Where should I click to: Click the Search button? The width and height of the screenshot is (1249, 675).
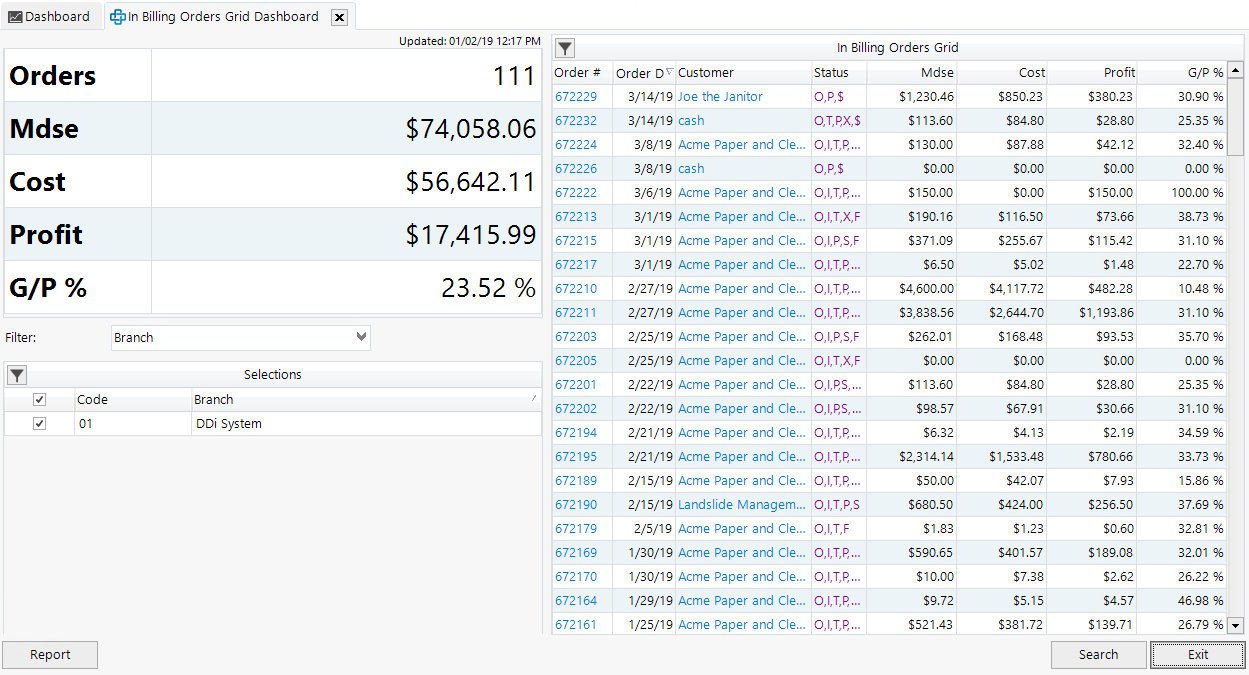point(1098,655)
